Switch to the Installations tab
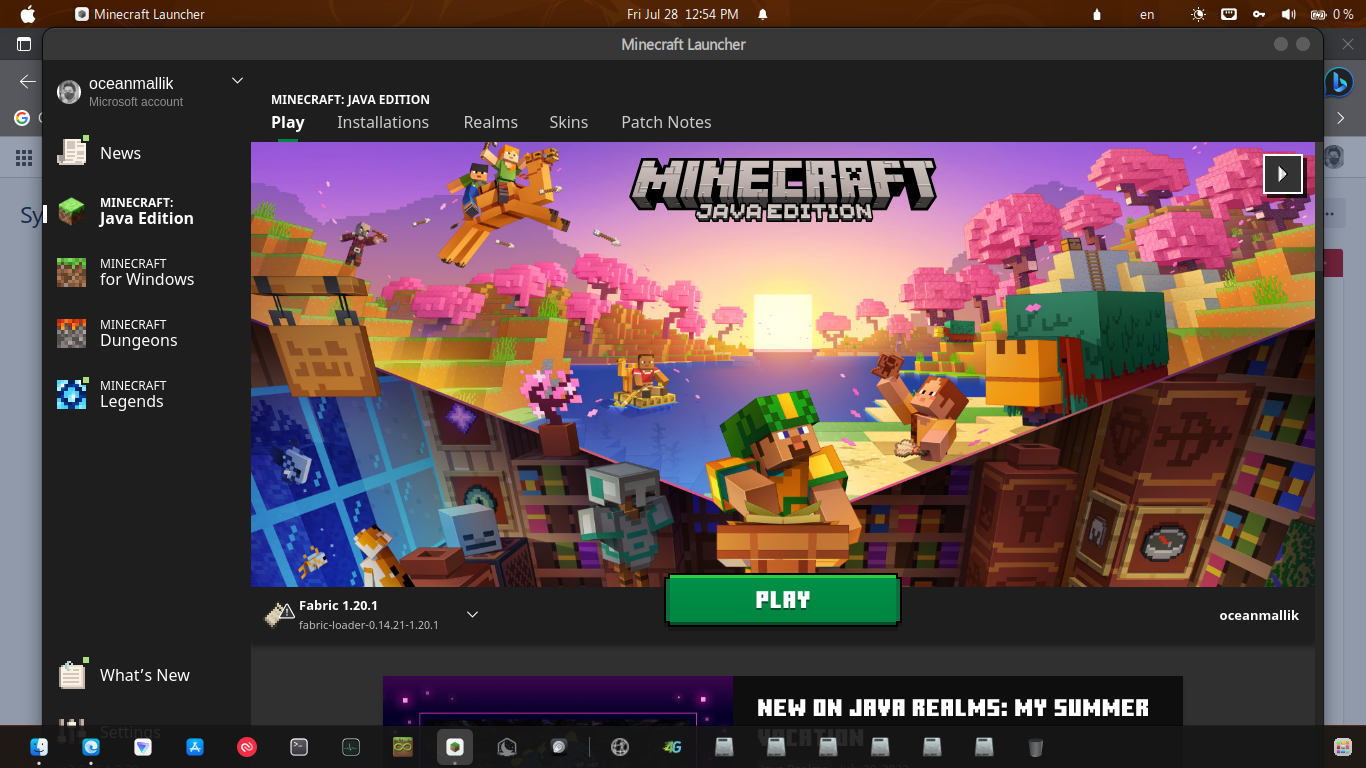1366x768 pixels. tap(382, 122)
